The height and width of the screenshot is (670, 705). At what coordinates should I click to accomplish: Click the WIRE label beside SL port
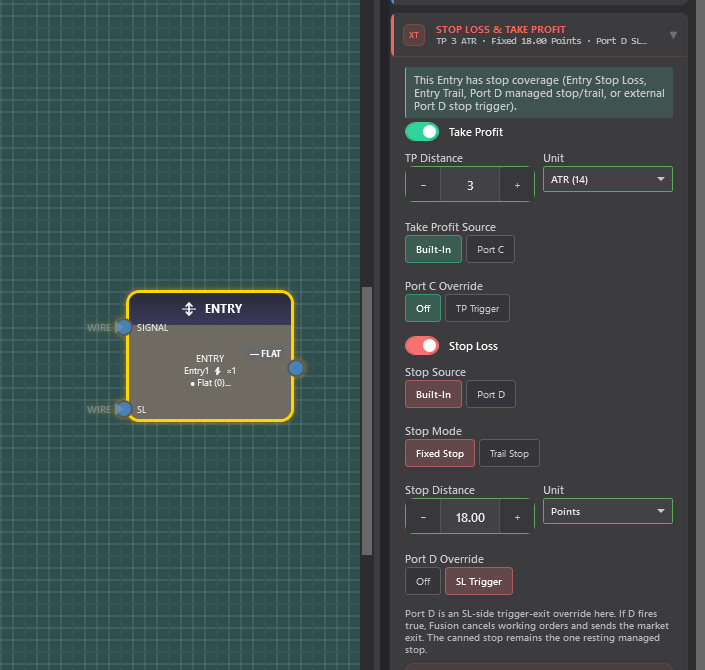coord(99,410)
